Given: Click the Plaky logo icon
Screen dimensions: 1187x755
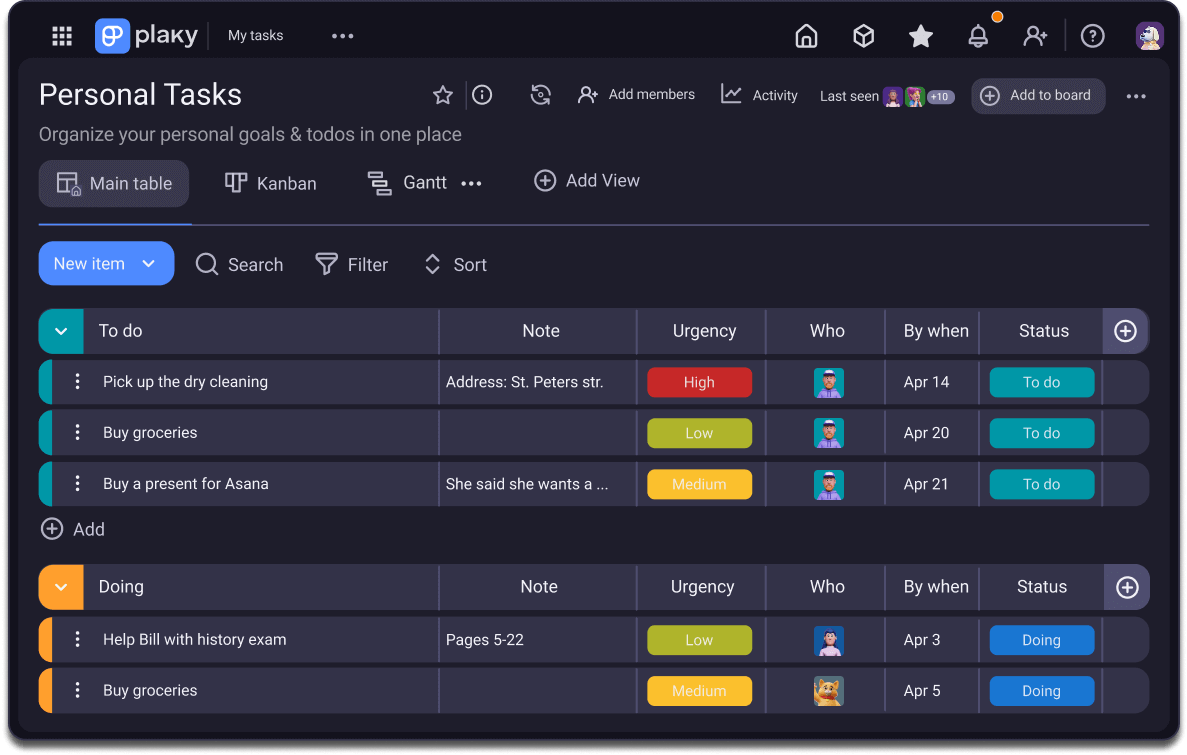Looking at the screenshot, I should 112,35.
